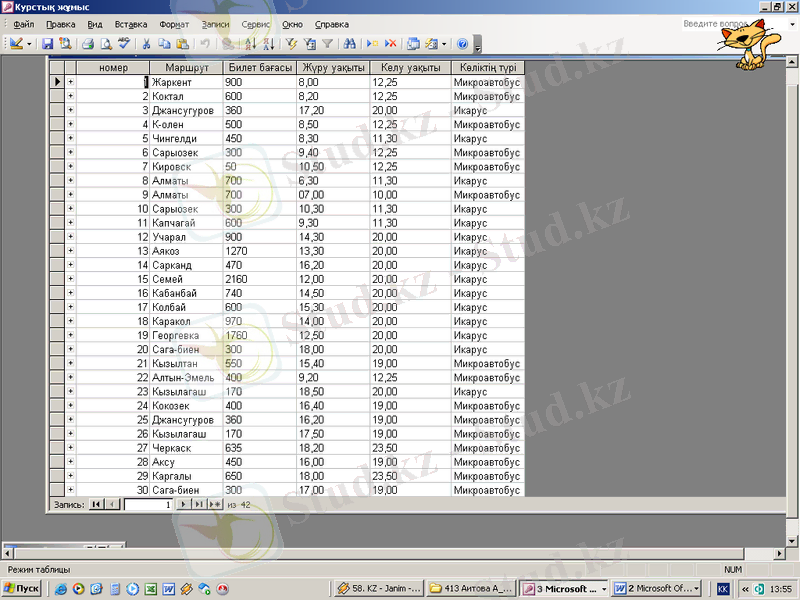Viewport: 800px width, 600px height.
Task: Open the View mode dropdown arrow
Action: point(29,44)
